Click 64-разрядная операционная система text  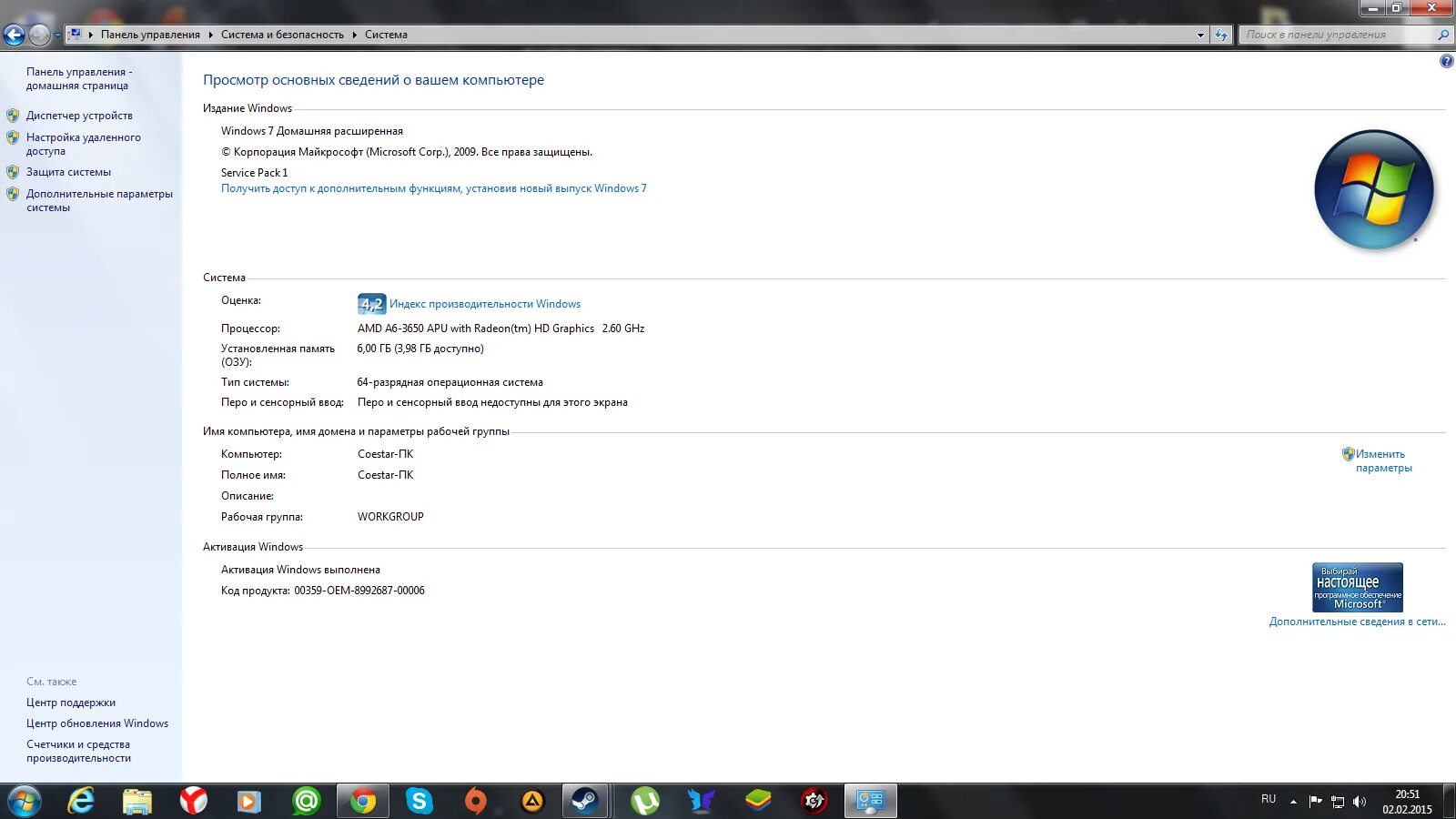tap(450, 382)
